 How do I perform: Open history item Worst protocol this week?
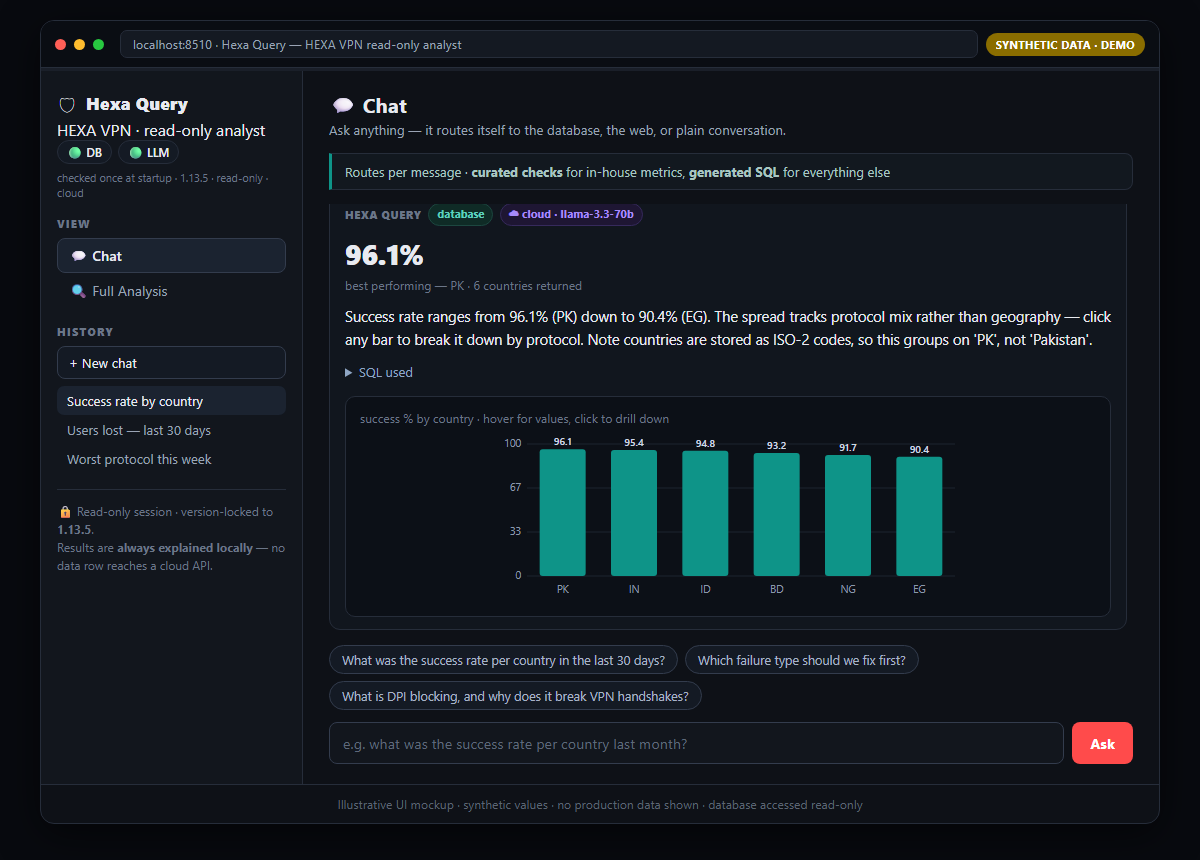[x=171, y=459]
